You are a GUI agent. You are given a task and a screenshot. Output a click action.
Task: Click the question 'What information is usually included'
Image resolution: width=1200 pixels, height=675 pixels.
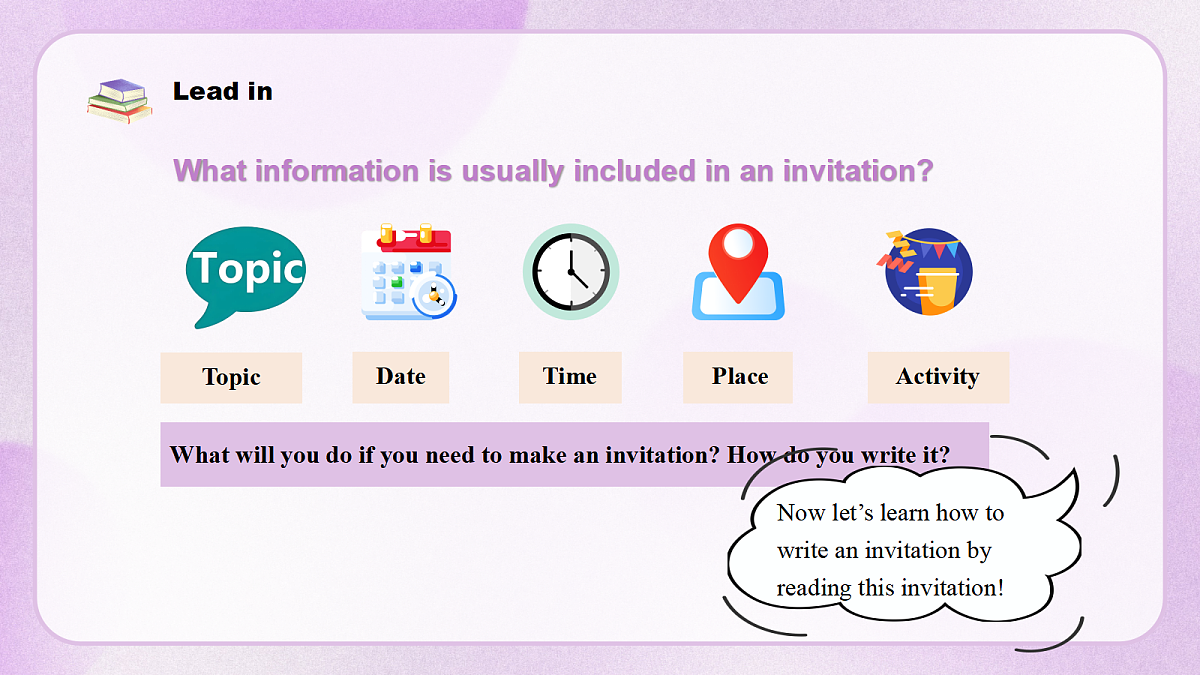(x=553, y=171)
